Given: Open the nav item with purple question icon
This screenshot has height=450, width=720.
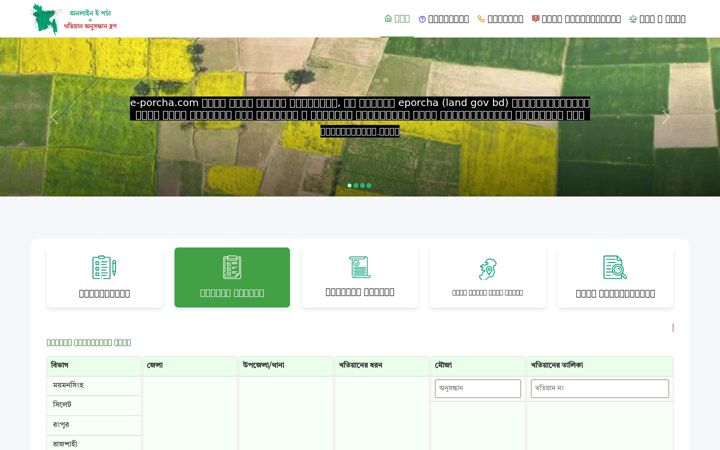Looking at the screenshot, I should tap(444, 19).
